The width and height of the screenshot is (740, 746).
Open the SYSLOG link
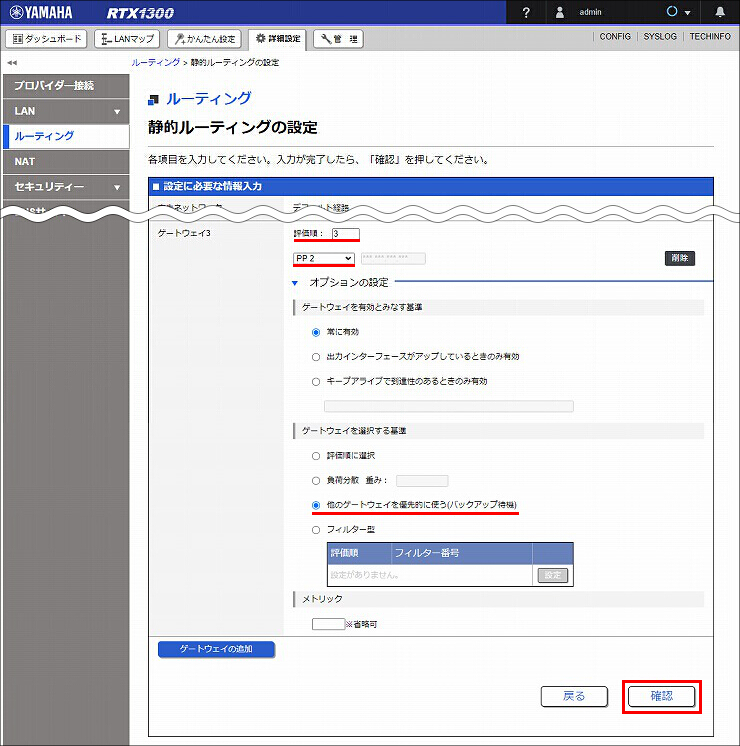click(660, 37)
